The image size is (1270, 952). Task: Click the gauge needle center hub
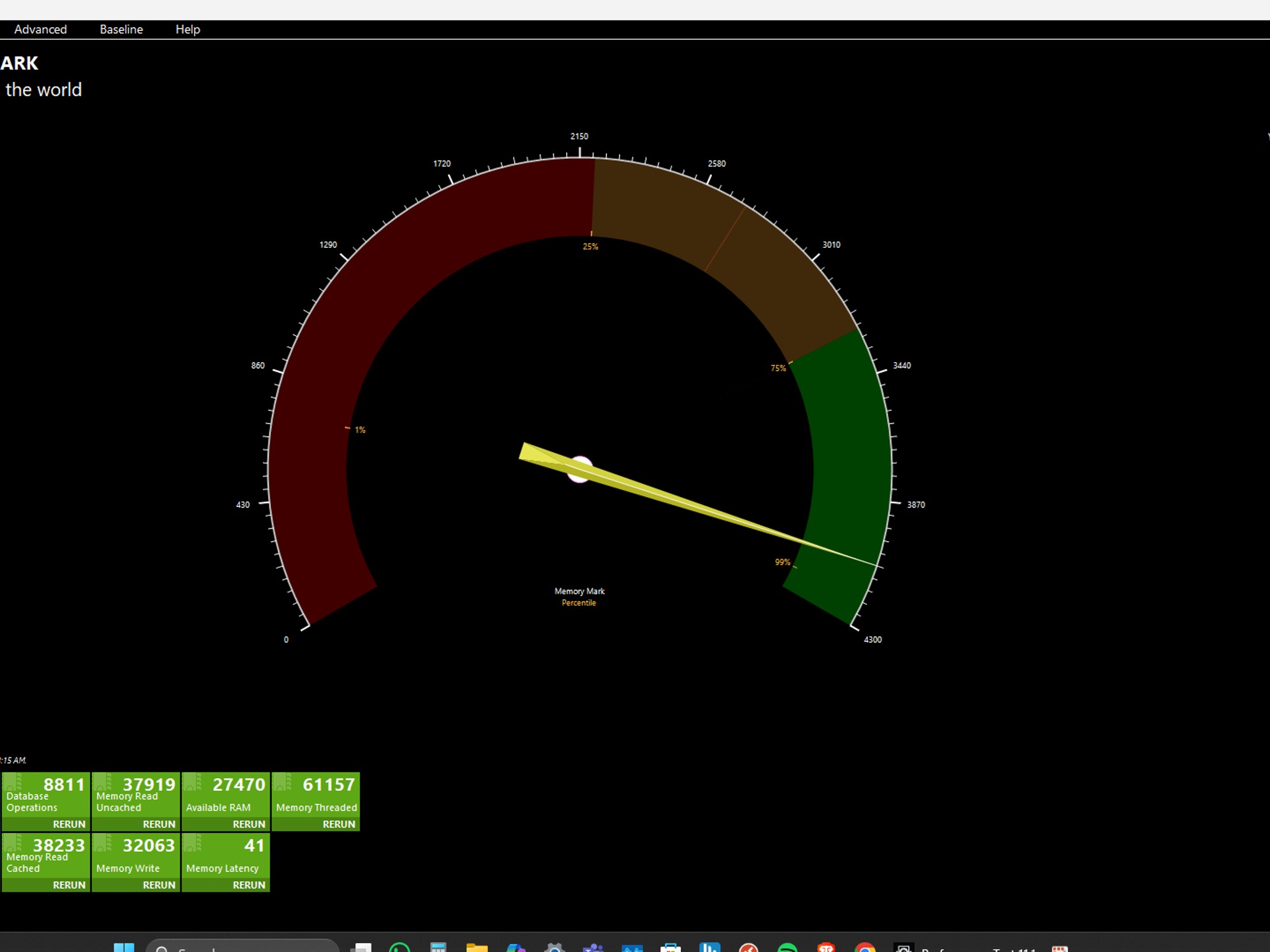coord(580,469)
